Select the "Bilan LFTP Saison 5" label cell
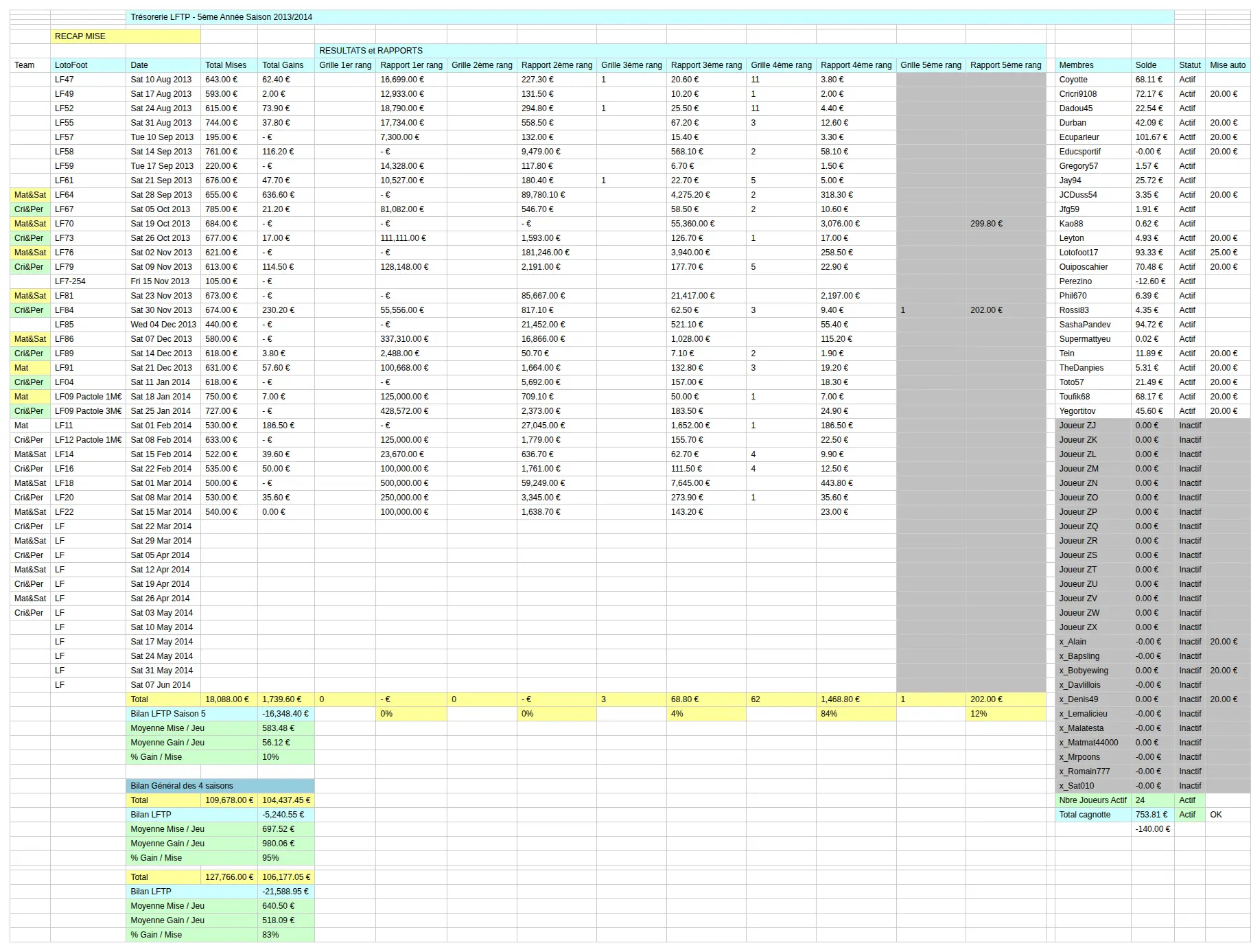The width and height of the screenshot is (1251, 952). point(191,714)
